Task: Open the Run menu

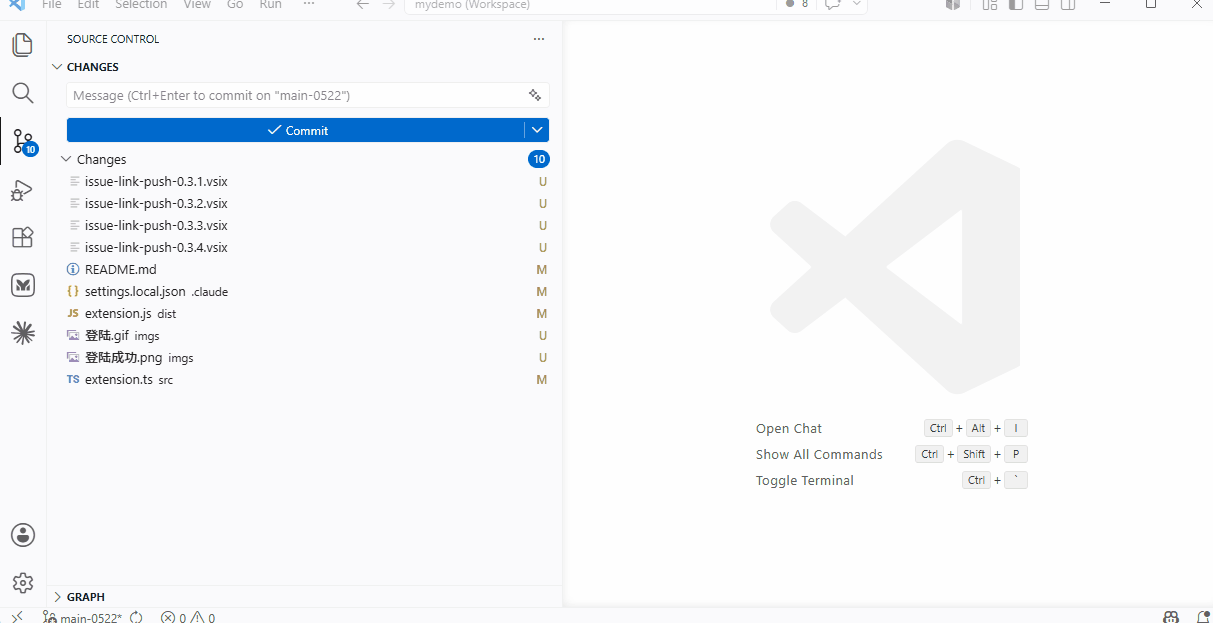Action: tap(270, 5)
